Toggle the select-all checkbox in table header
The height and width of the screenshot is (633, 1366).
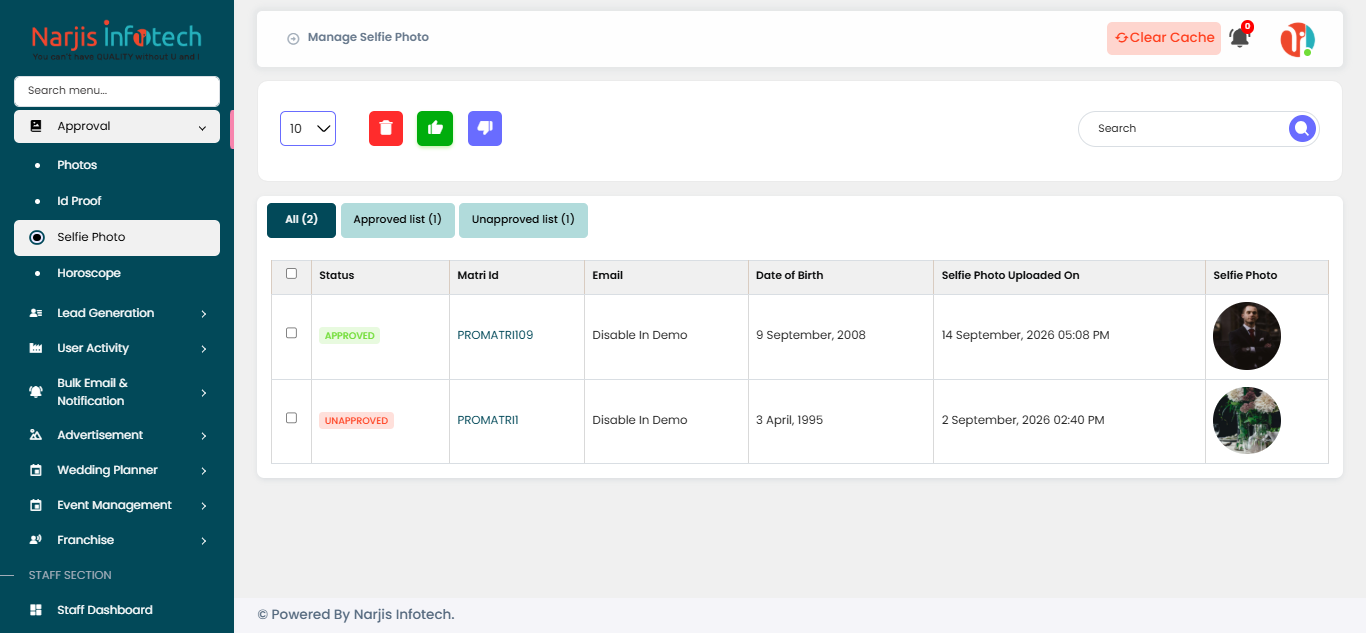click(x=291, y=273)
